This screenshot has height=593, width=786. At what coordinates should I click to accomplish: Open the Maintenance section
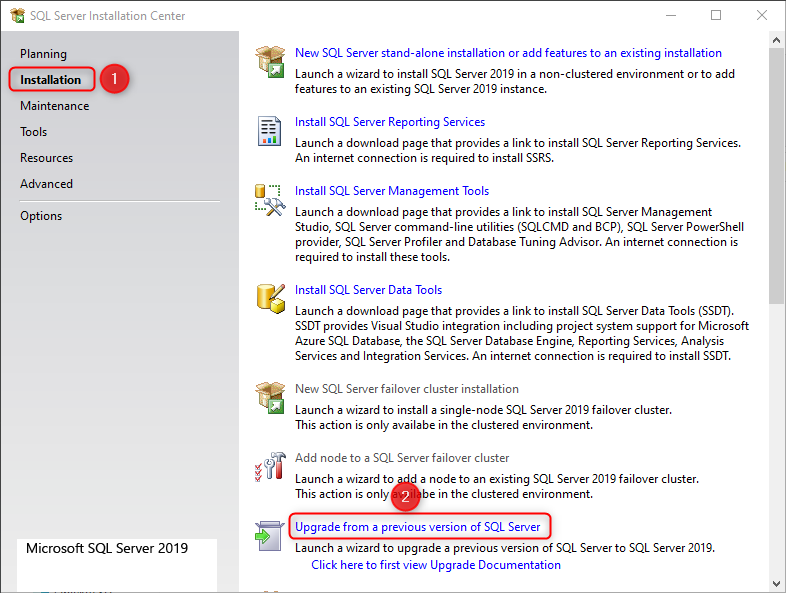point(55,106)
